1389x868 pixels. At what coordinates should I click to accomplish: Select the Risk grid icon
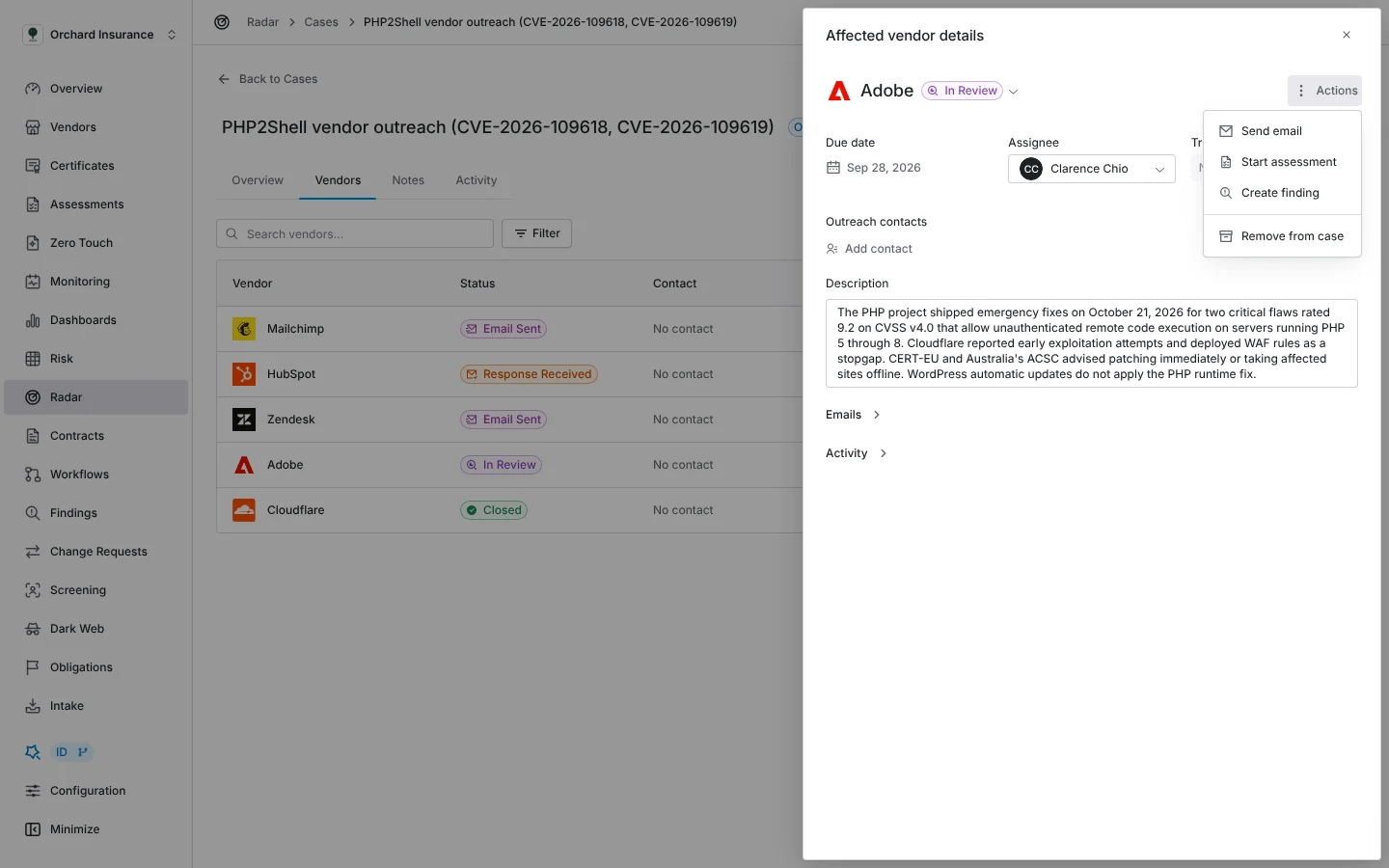(x=33, y=359)
